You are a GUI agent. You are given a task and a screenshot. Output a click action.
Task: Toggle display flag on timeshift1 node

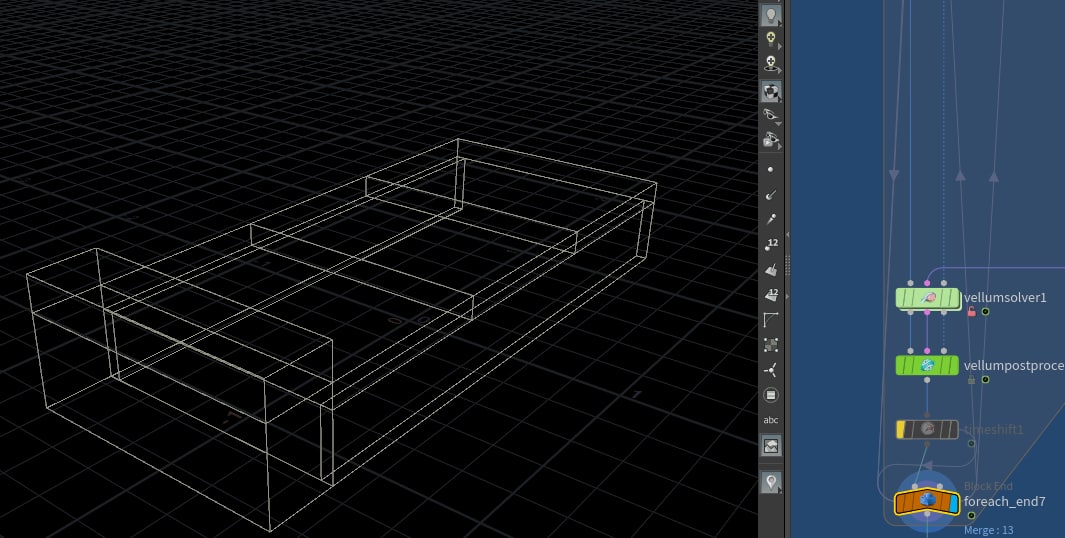tap(954, 429)
